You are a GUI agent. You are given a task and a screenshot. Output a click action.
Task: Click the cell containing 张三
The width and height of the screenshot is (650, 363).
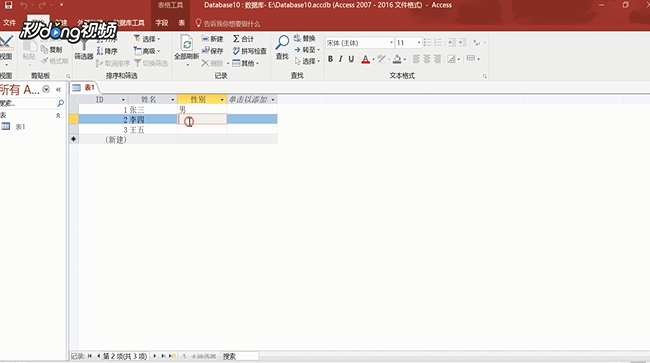pos(153,109)
